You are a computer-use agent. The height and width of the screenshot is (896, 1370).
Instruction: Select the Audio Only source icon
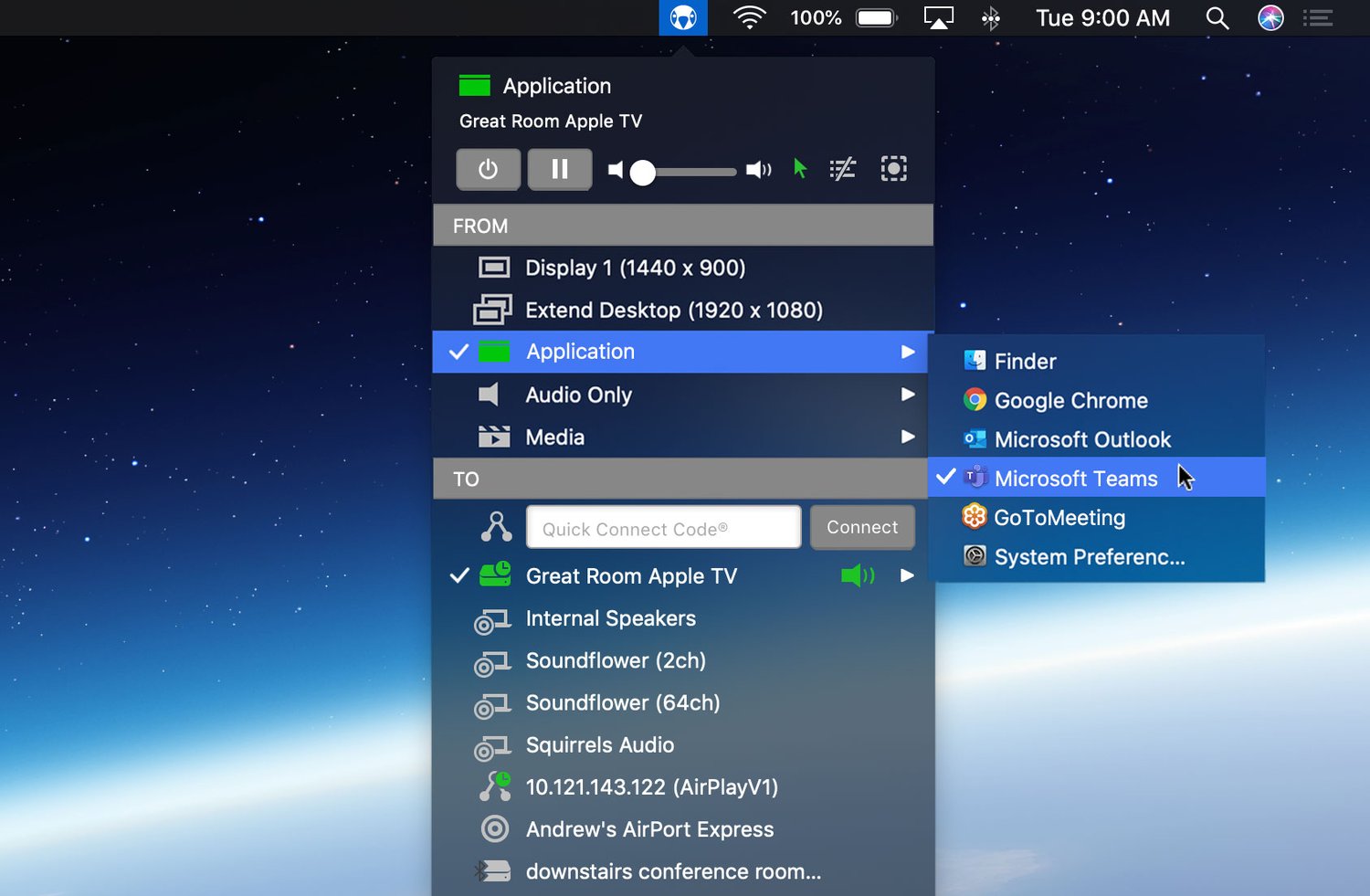[x=491, y=395]
